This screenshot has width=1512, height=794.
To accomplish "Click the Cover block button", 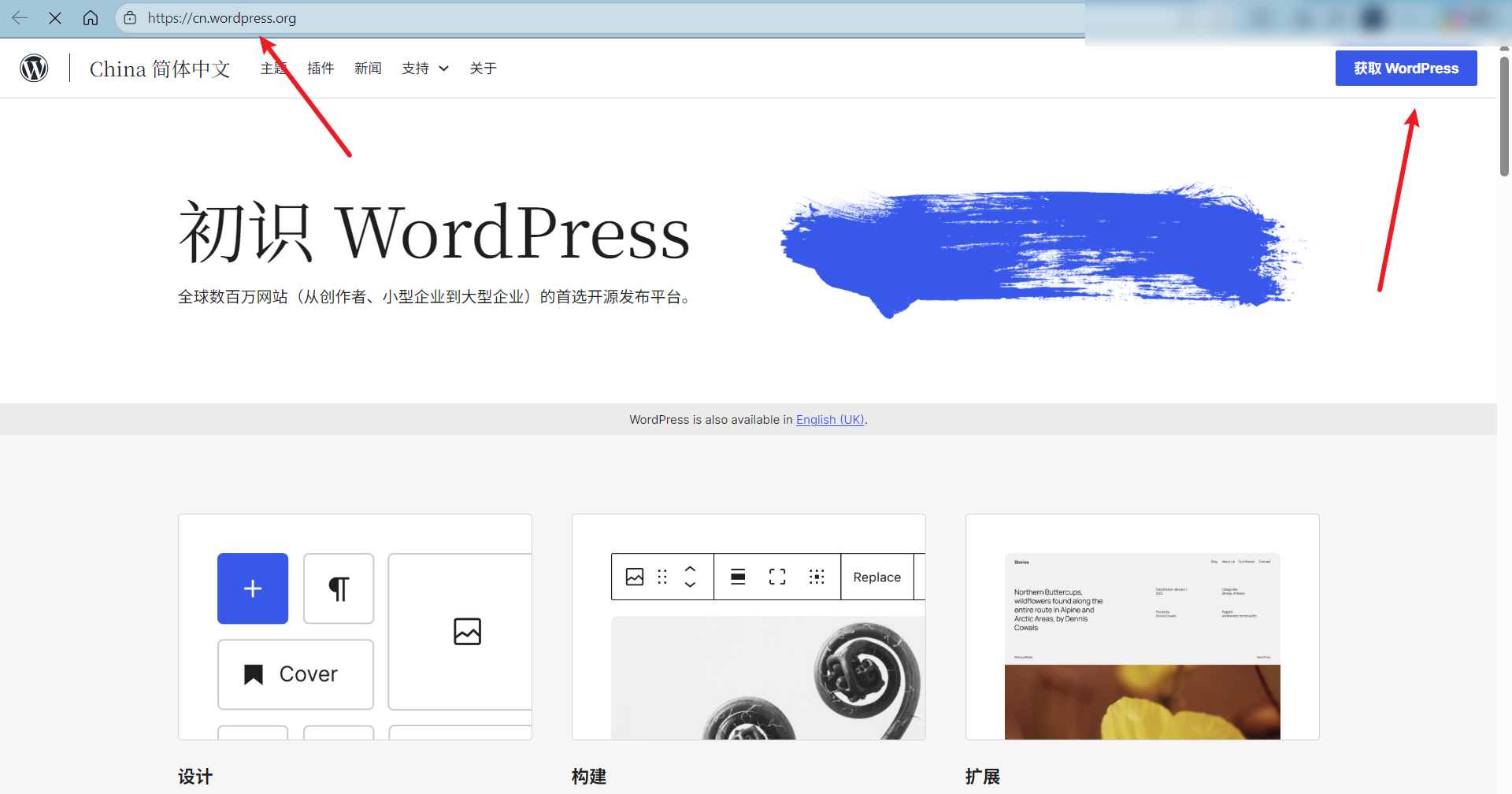I will [x=295, y=674].
